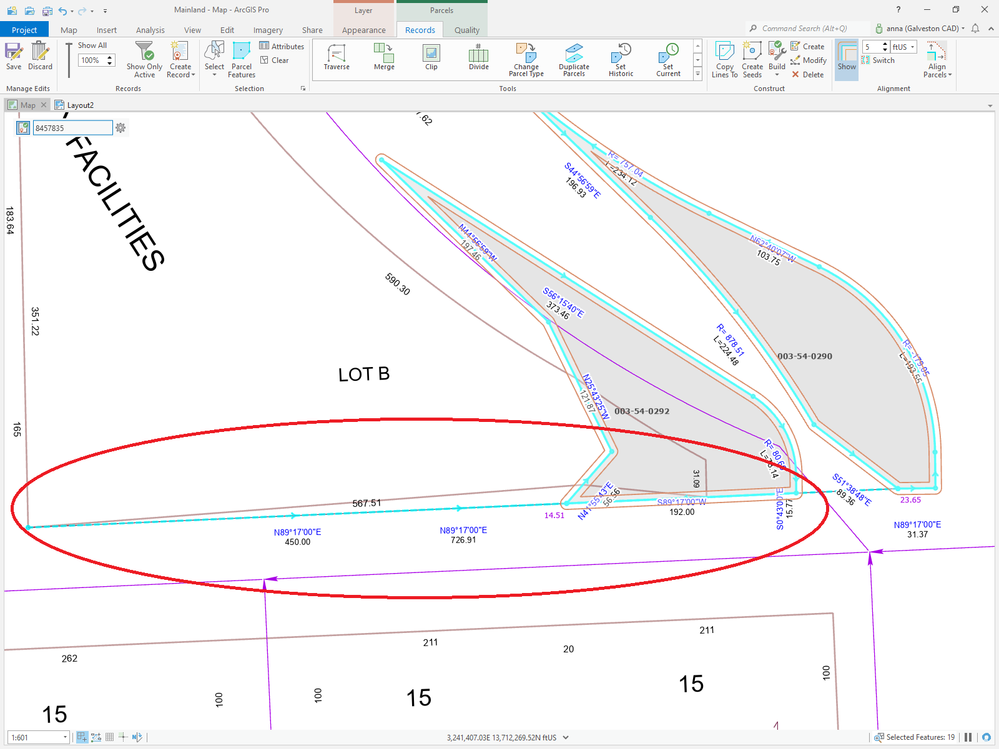Viewport: 999px width, 749px height.
Task: Activate the Parcel Features selection tool
Action: [x=241, y=60]
